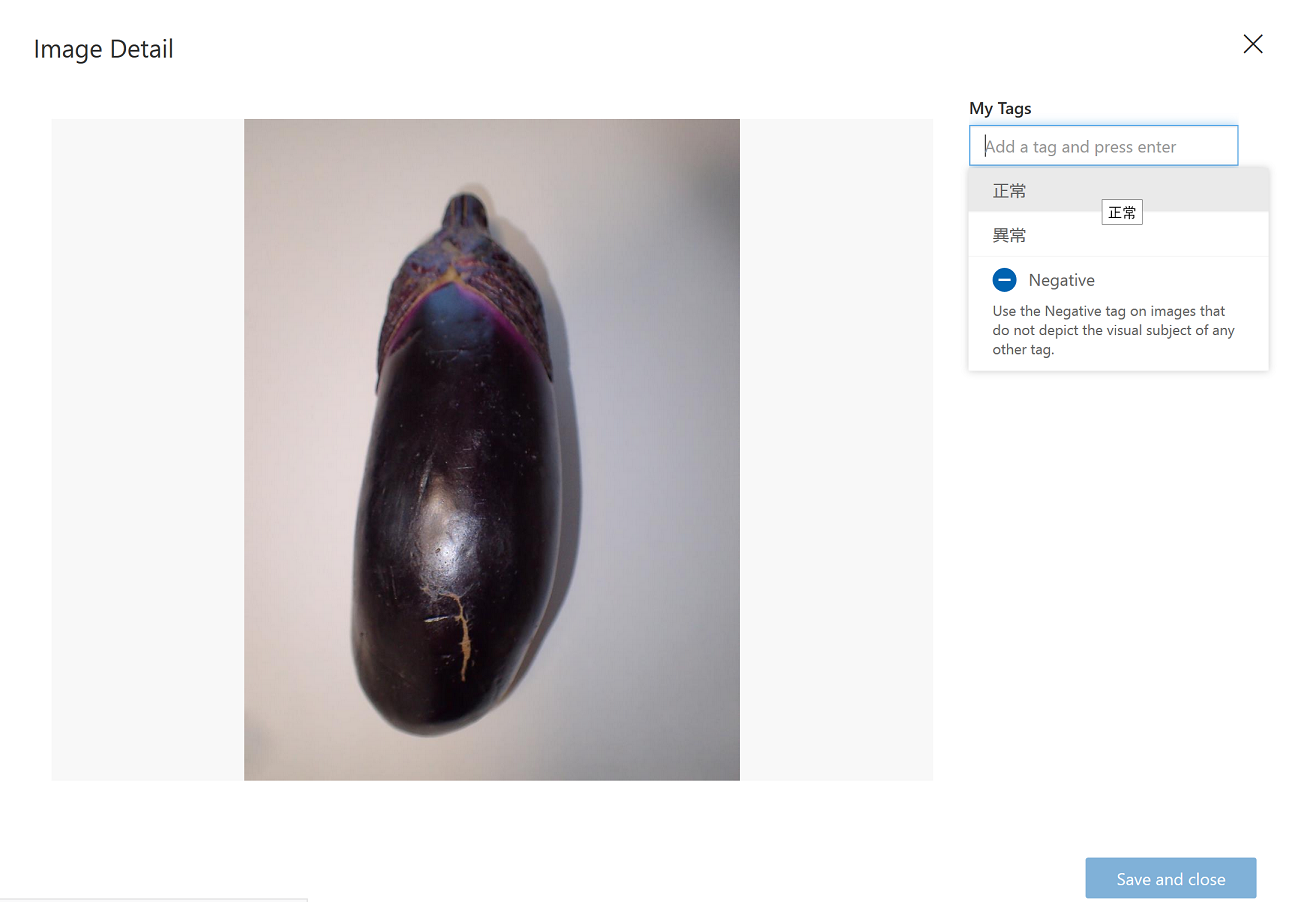
Task: Click the tan scratch mark on eggplant
Action: click(x=457, y=625)
